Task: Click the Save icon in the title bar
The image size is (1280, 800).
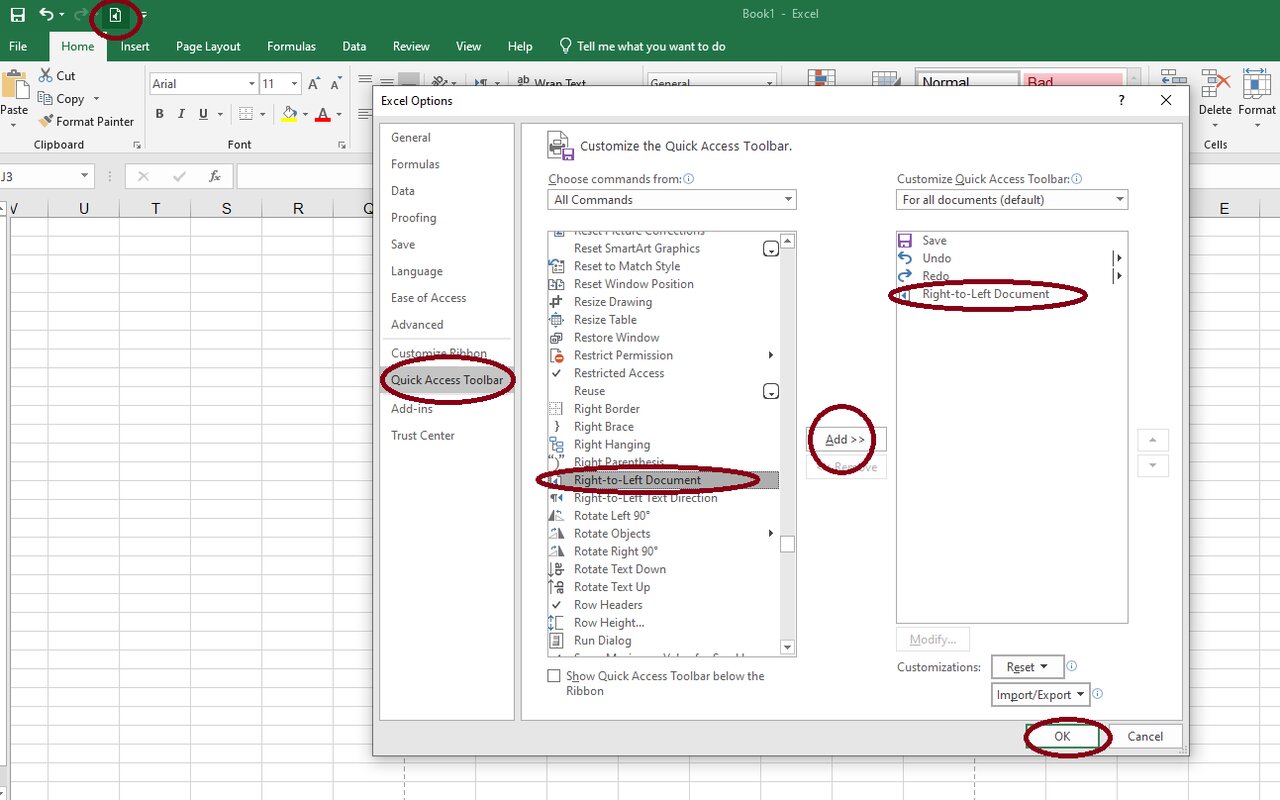Action: [x=17, y=15]
